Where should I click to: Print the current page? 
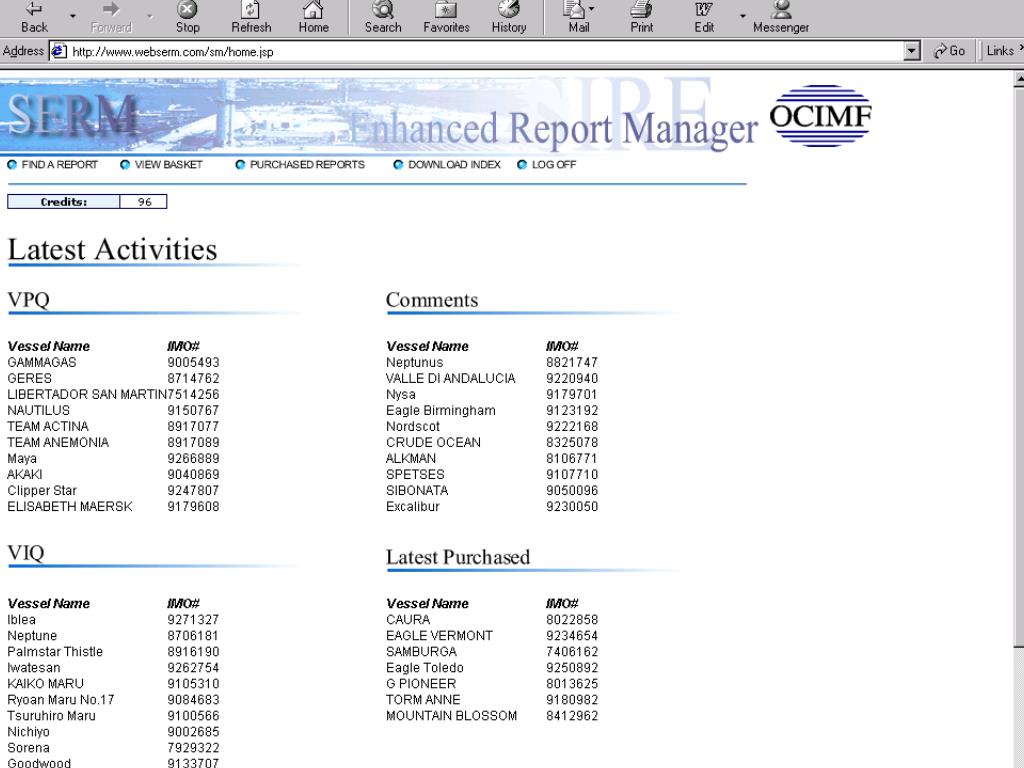tap(641, 18)
